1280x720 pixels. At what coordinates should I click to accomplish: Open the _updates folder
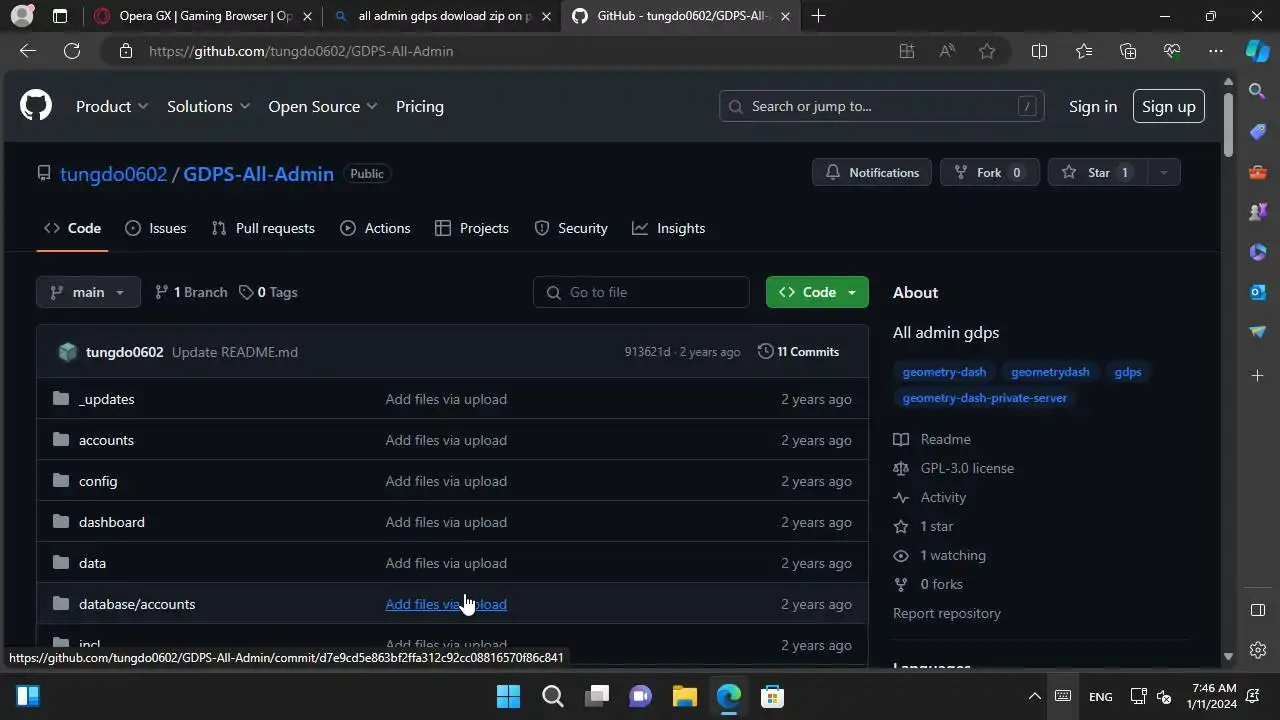pyautogui.click(x=106, y=399)
